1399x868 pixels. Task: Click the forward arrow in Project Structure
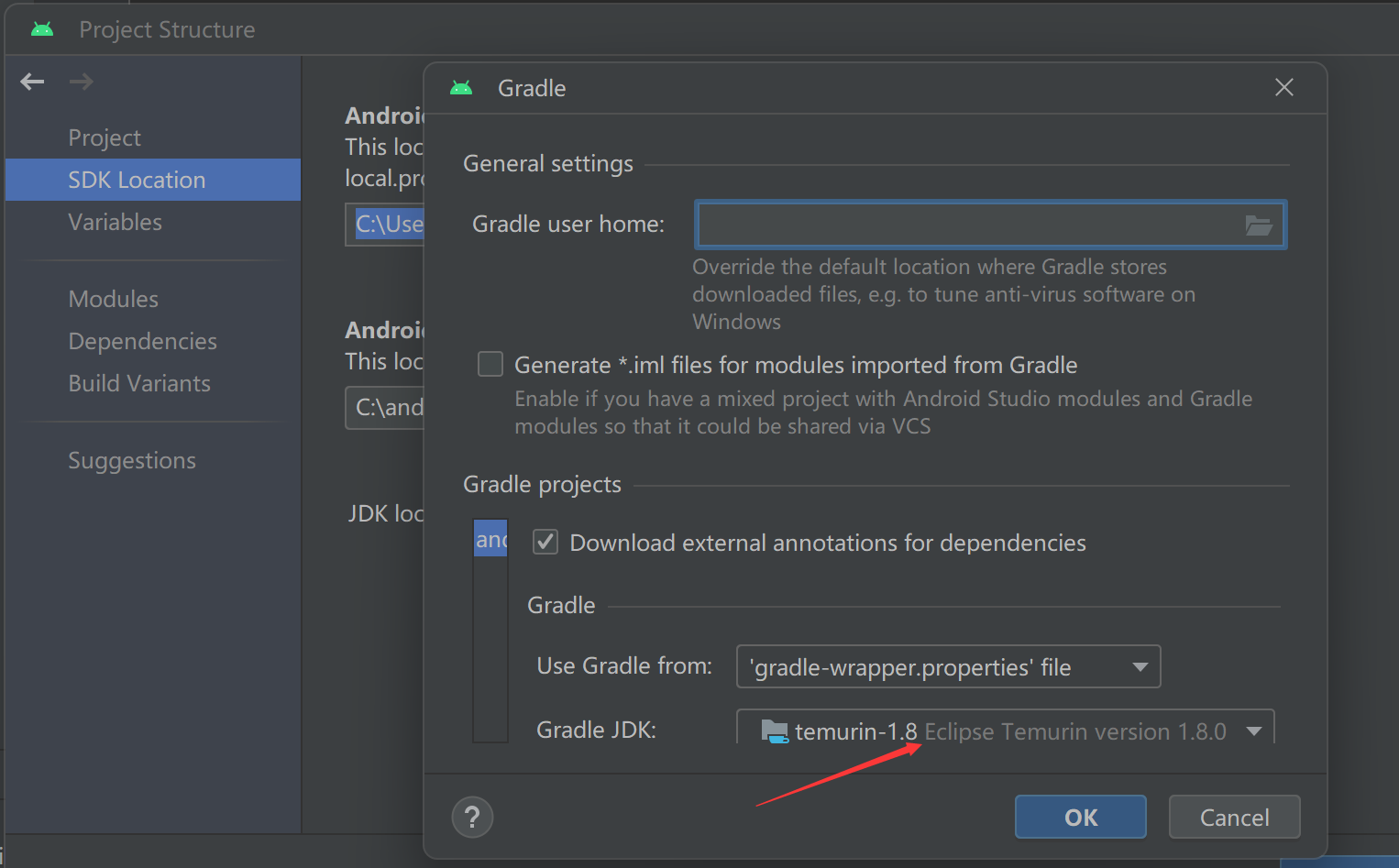coord(82,82)
